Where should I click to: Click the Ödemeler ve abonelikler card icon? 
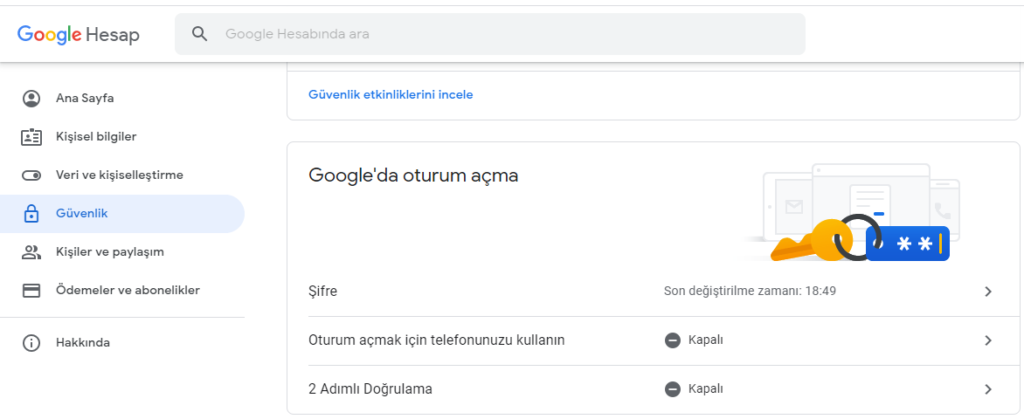pyautogui.click(x=31, y=290)
